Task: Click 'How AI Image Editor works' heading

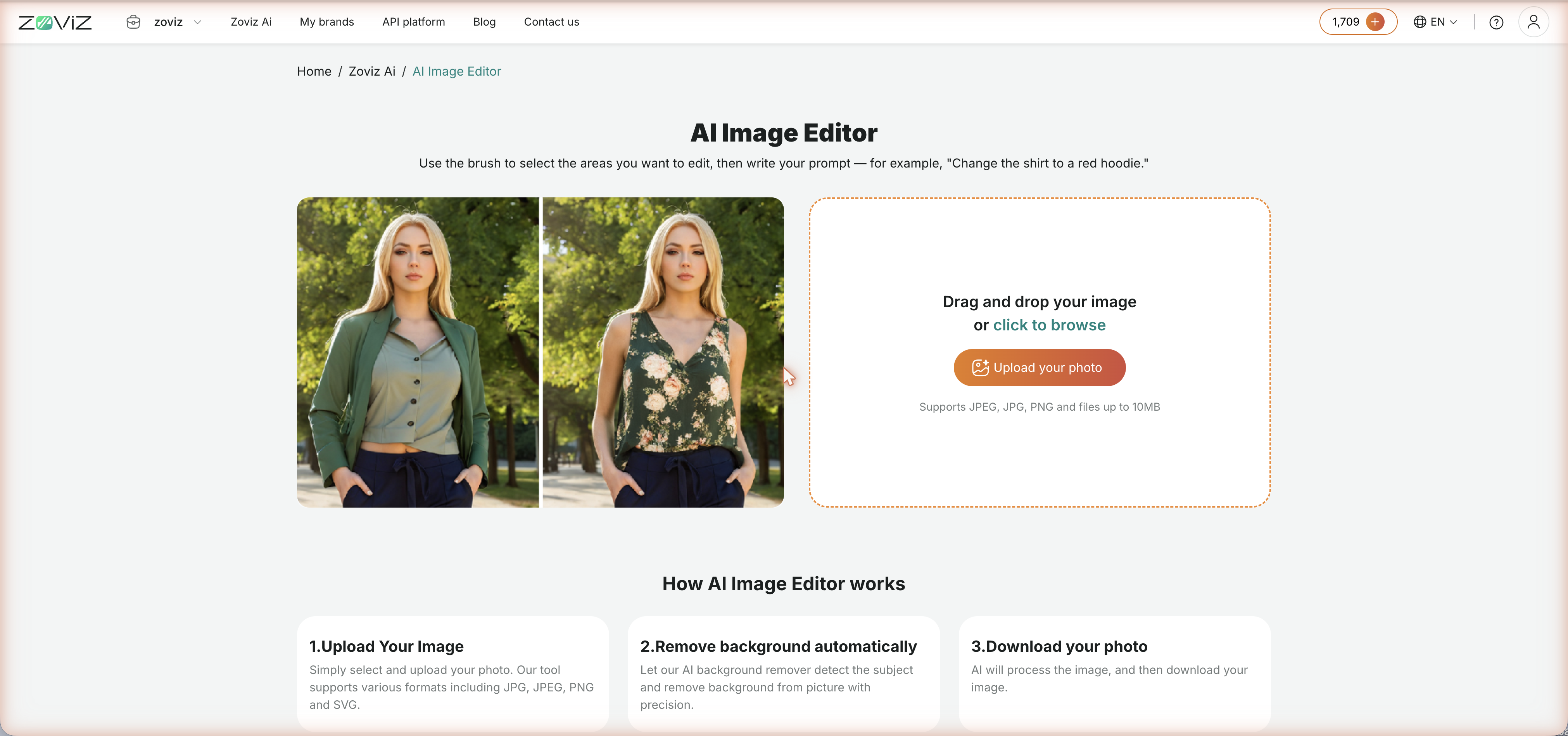Action: coord(783,583)
